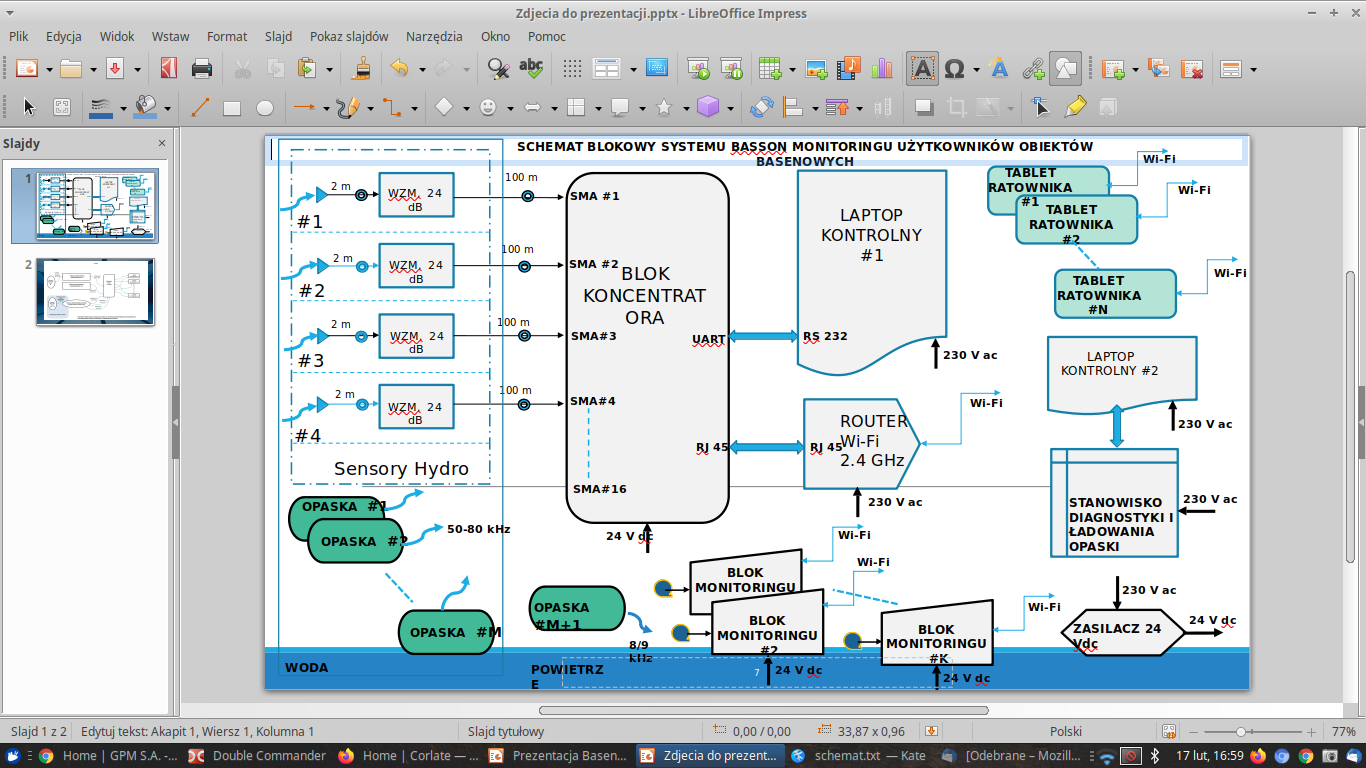Insert a chart using chart icon
Image resolution: width=1366 pixels, height=768 pixels.
tap(881, 69)
